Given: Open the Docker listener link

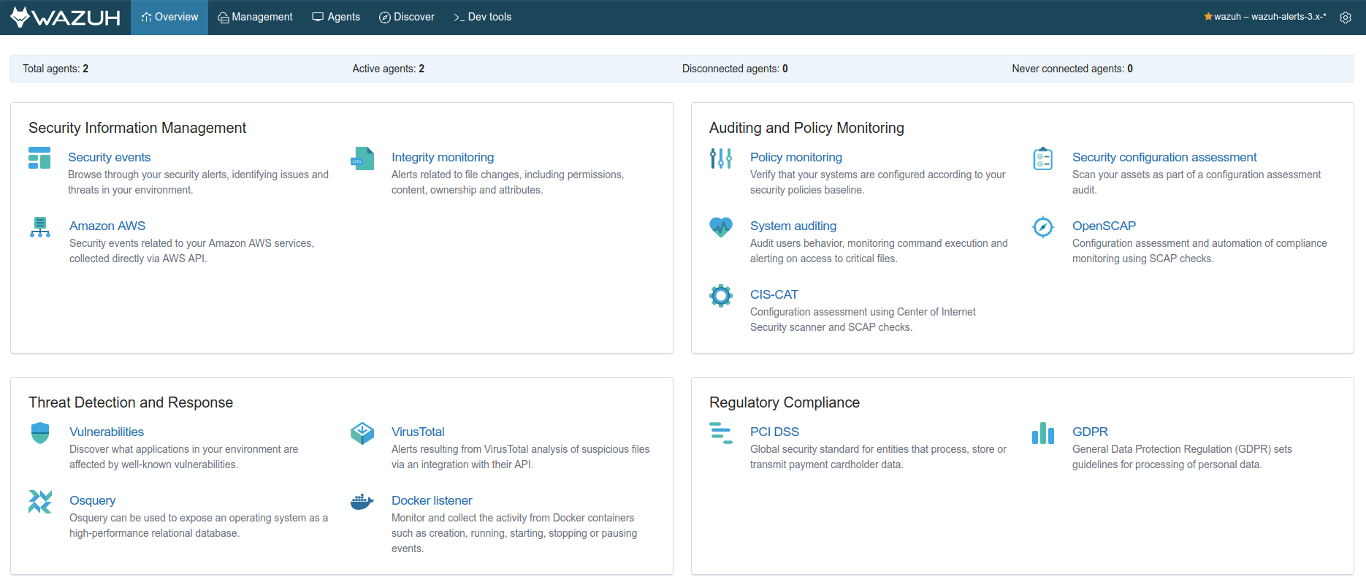Looking at the screenshot, I should tap(432, 500).
